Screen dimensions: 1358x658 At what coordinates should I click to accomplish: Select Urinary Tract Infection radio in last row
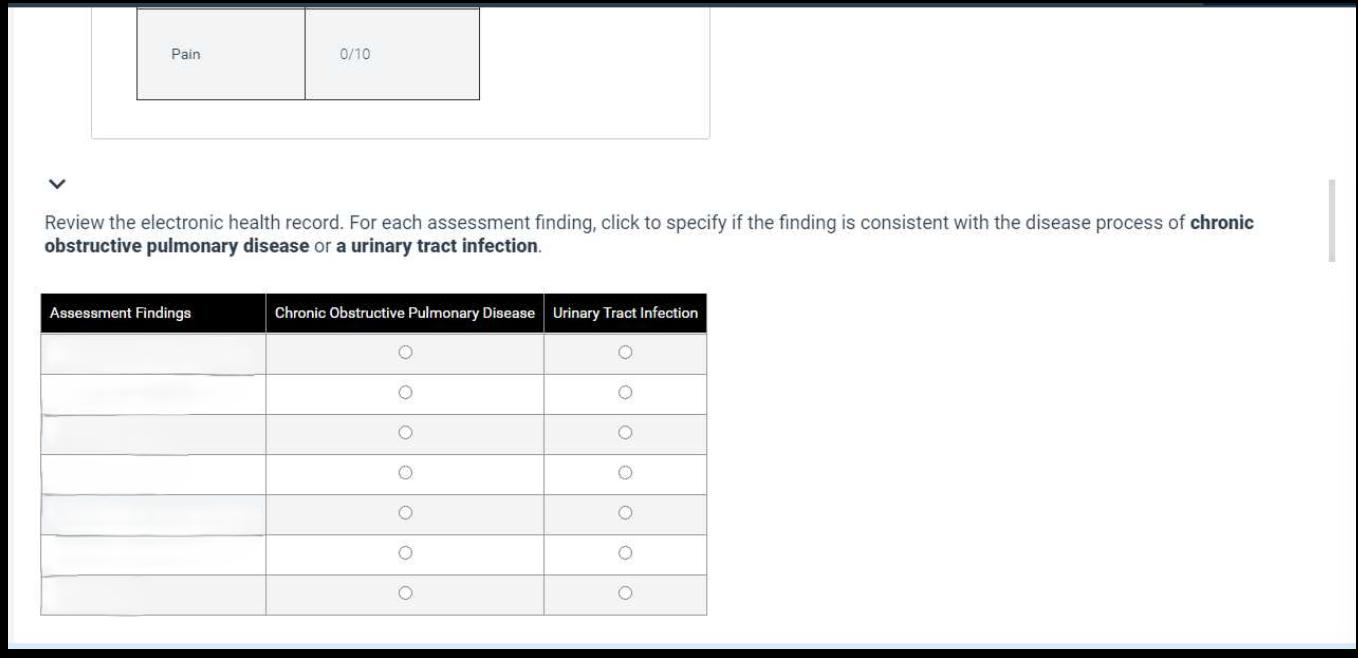tap(625, 593)
